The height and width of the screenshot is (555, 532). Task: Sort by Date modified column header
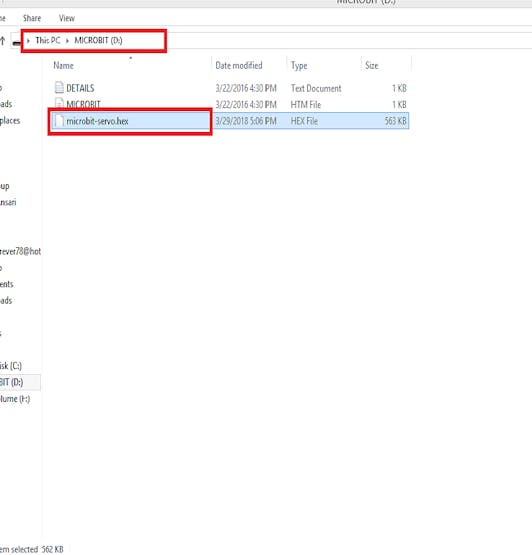coord(239,65)
